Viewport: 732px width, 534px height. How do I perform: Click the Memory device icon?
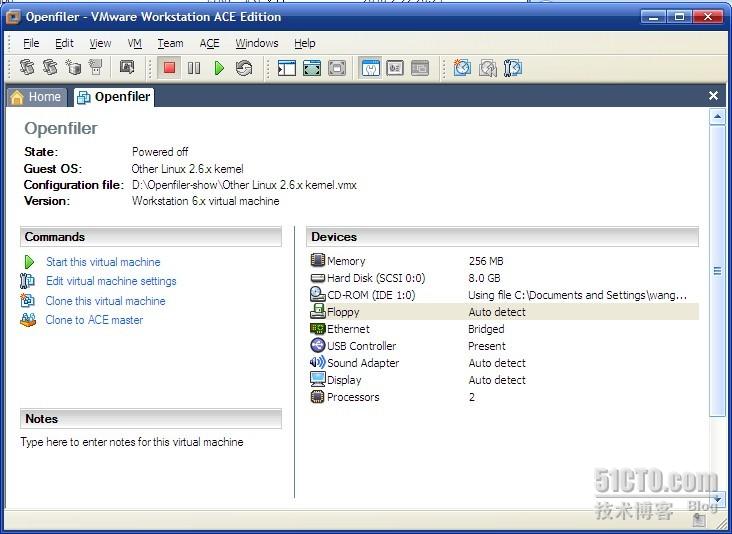click(317, 260)
